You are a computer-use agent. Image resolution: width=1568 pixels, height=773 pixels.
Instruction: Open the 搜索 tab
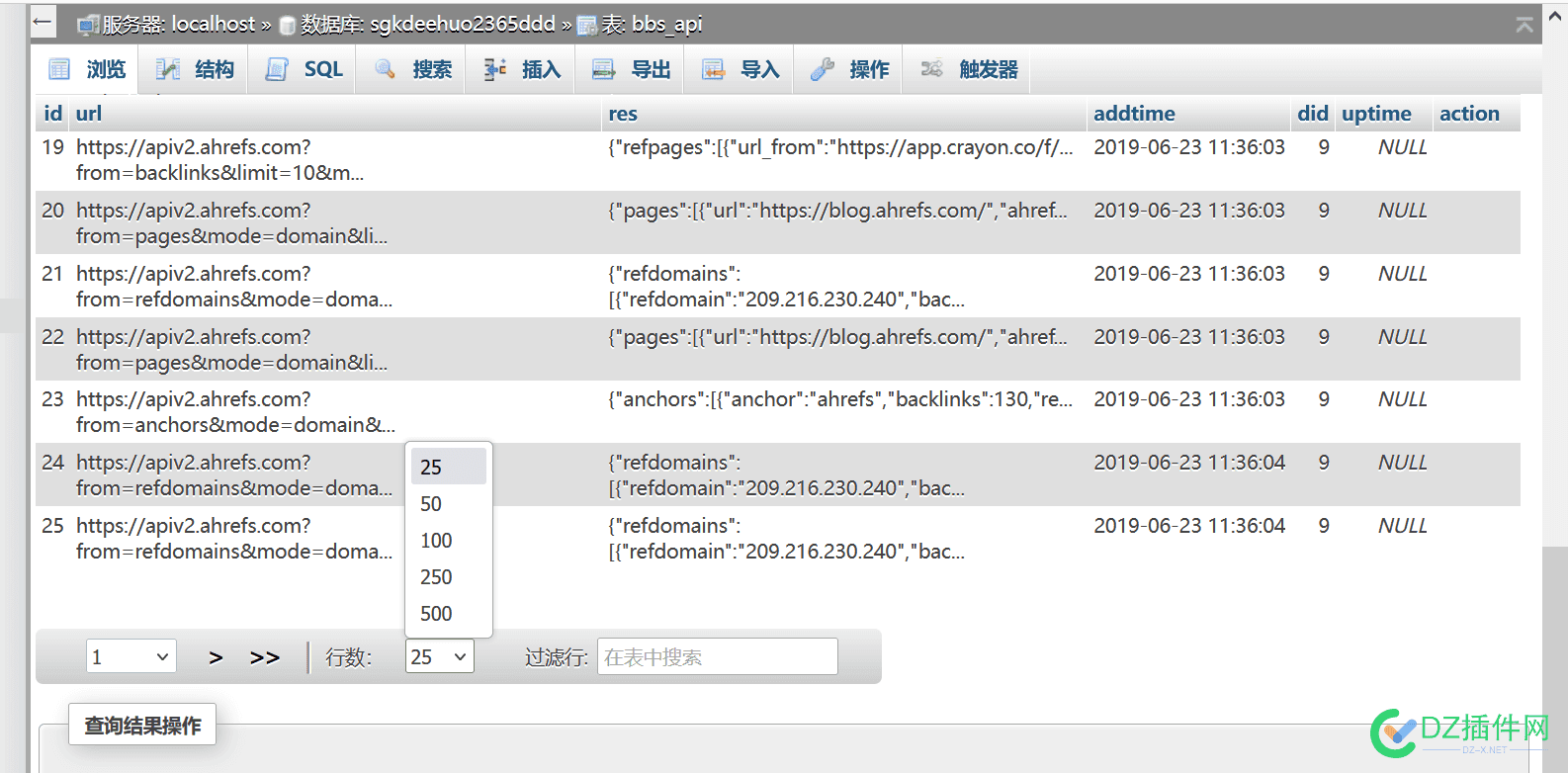pos(412,69)
